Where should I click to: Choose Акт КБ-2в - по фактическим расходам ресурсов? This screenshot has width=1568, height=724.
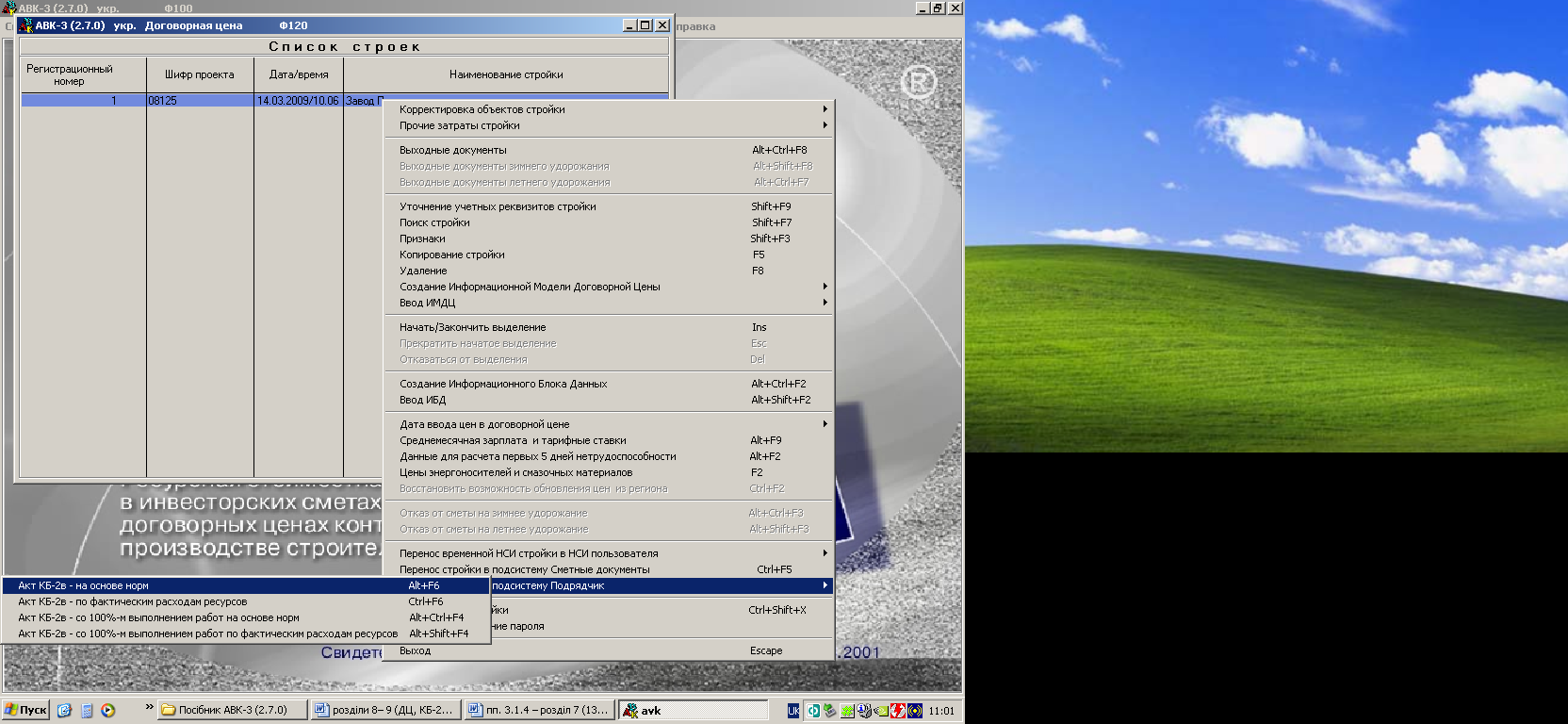point(246,601)
